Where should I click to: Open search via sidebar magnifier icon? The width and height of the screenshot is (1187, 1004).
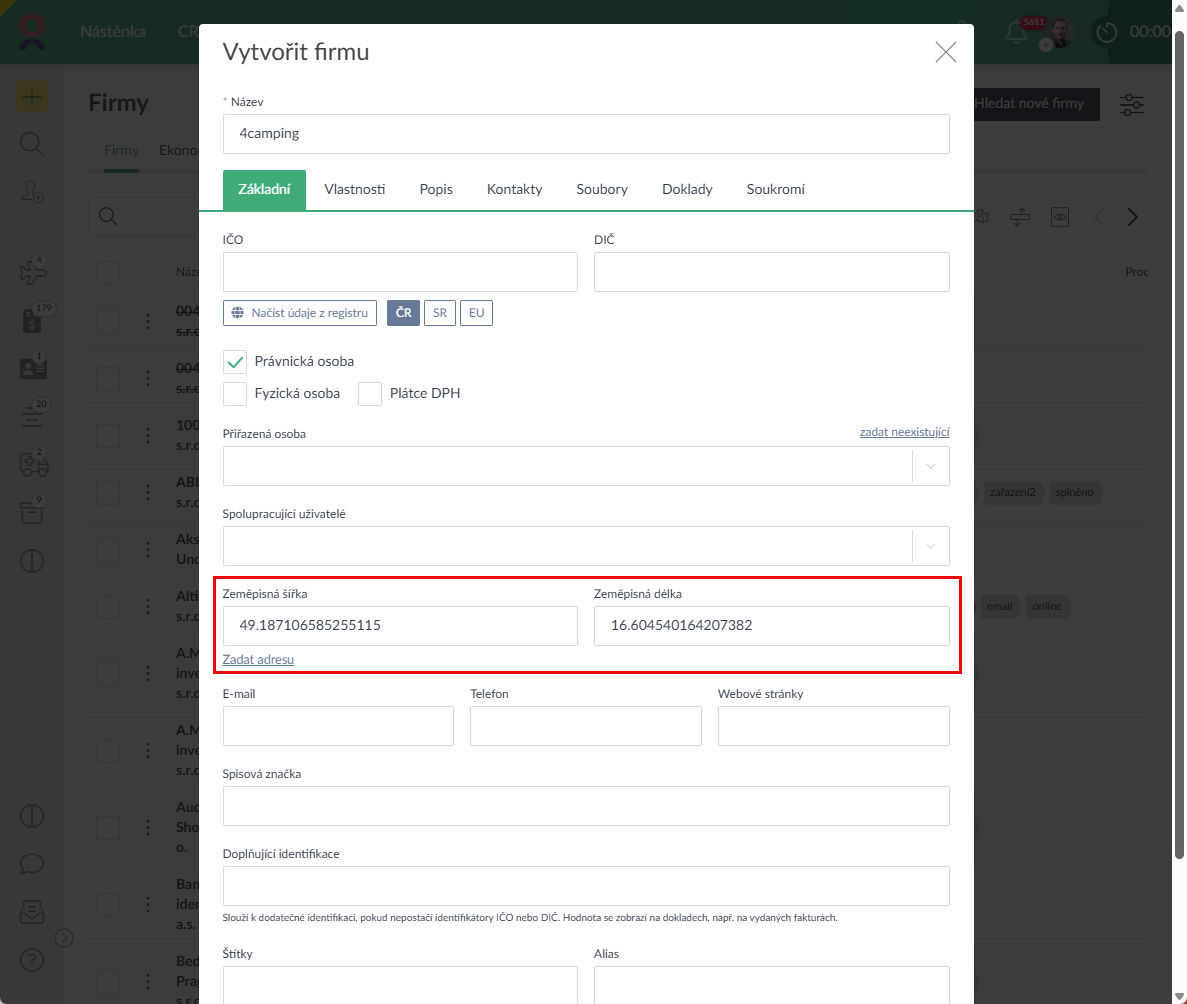coord(32,145)
